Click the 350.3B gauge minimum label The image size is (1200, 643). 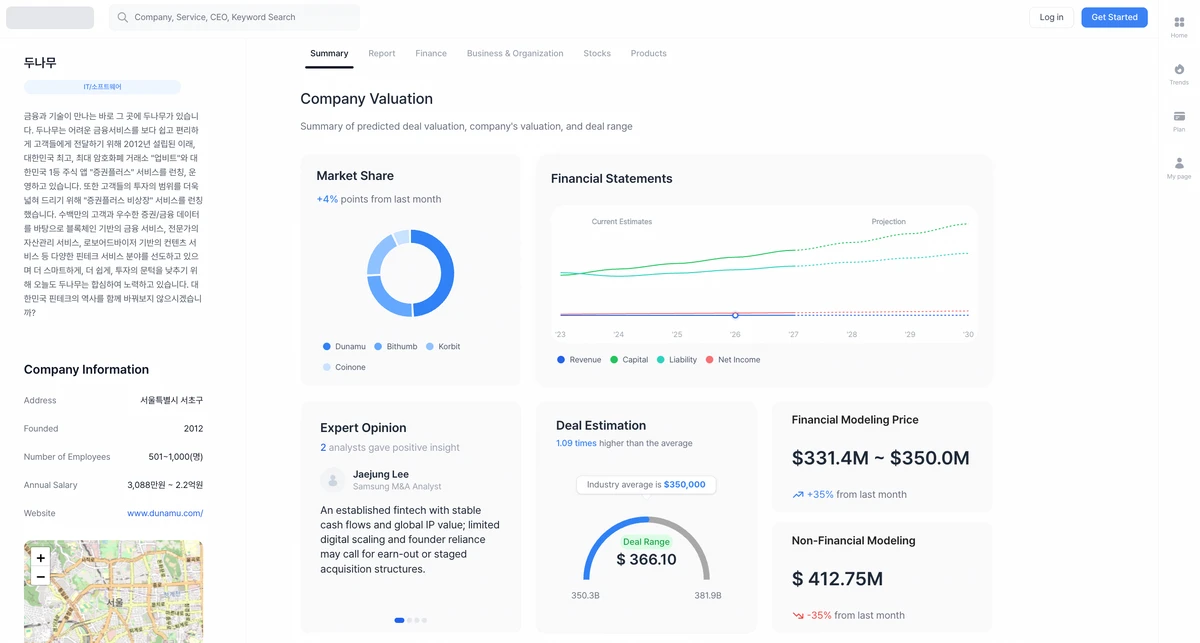585,595
